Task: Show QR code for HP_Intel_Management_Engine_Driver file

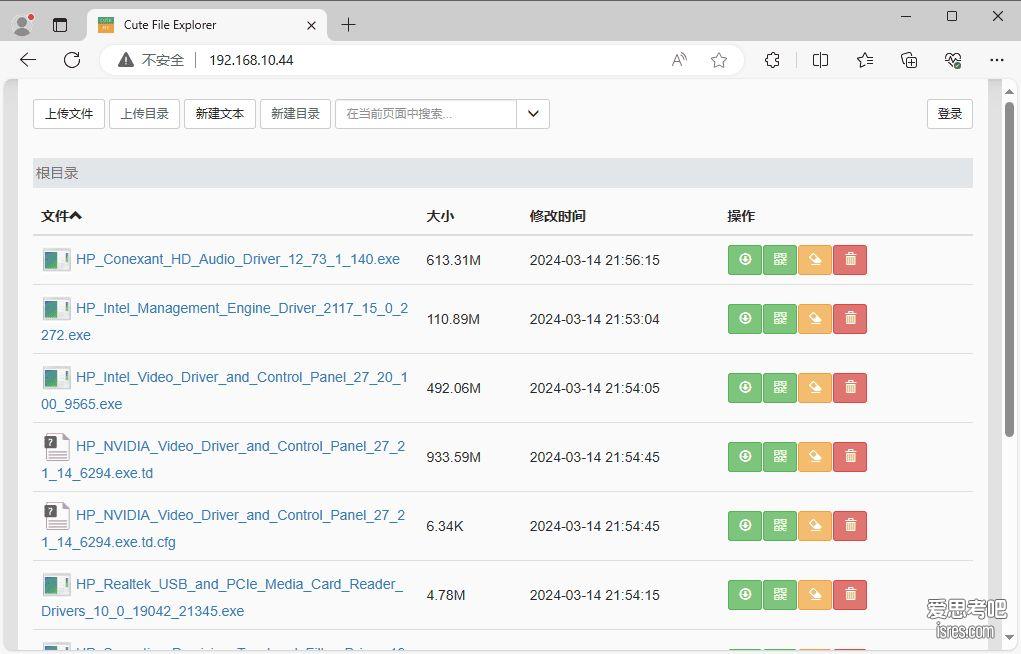Action: pyautogui.click(x=780, y=319)
